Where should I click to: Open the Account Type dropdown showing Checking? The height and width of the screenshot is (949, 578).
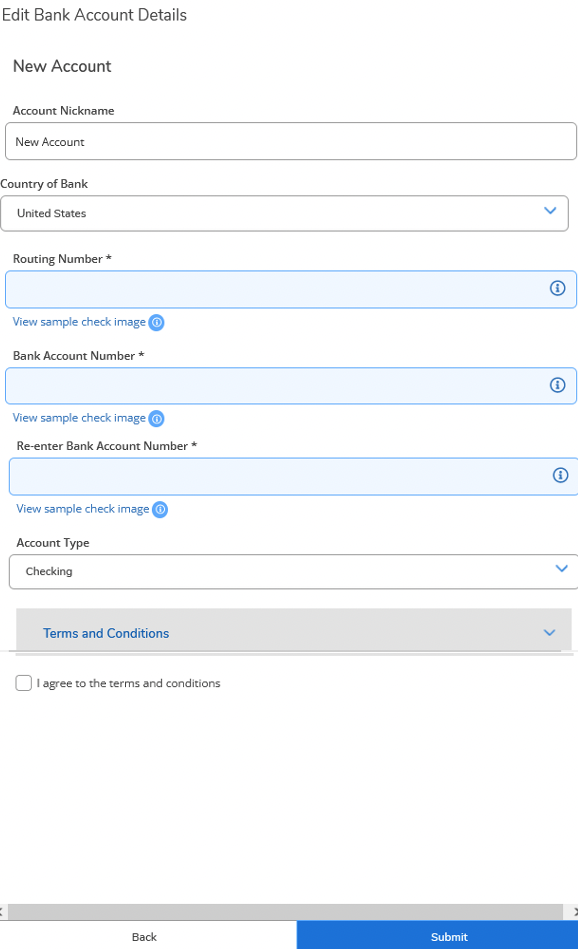(x=294, y=571)
